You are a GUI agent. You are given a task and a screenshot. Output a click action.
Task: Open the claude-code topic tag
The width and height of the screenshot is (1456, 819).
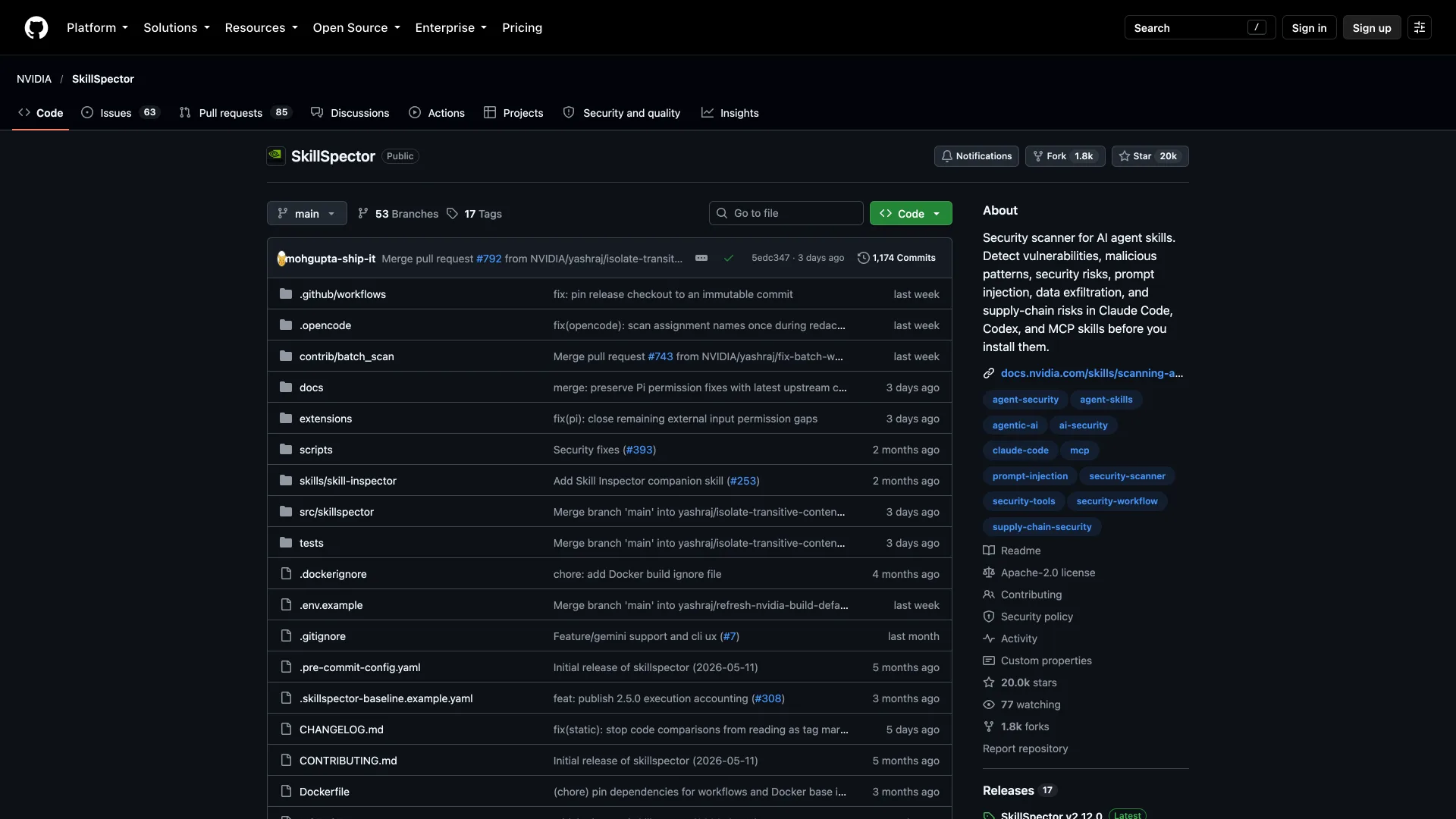click(x=1020, y=451)
